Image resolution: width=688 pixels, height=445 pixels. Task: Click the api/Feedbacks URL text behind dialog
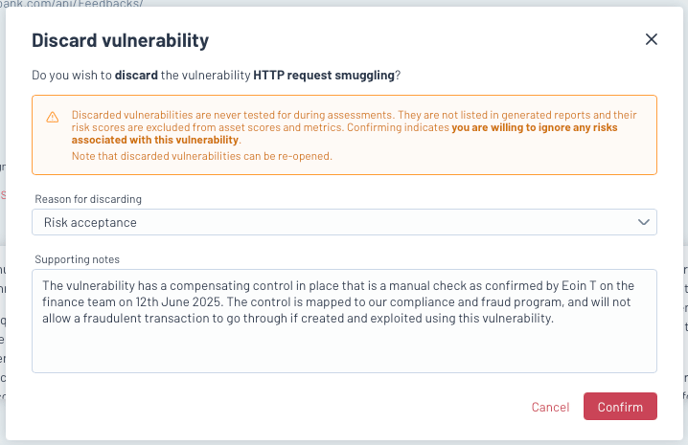tap(72, 4)
